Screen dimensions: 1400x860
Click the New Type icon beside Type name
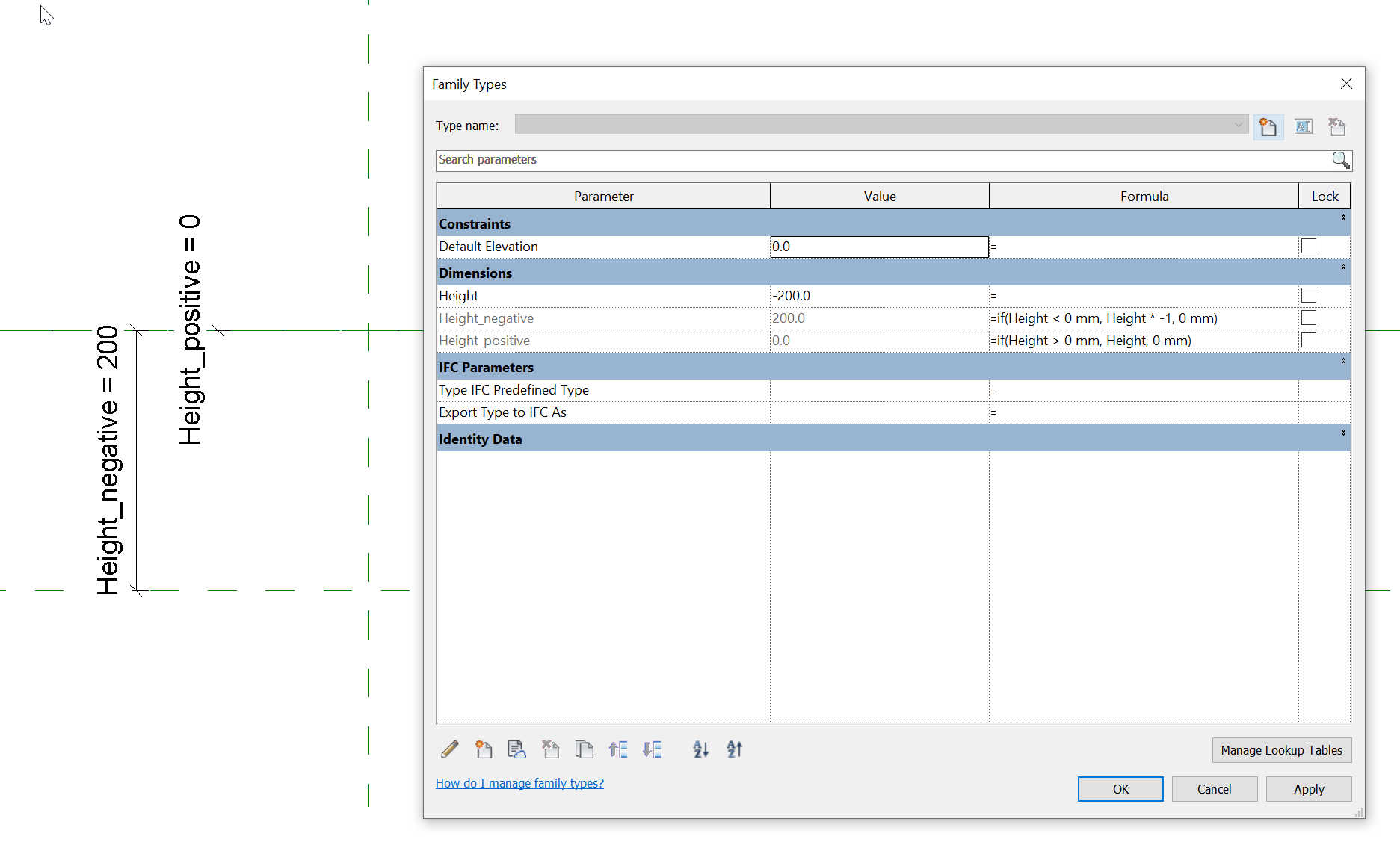point(1268,126)
